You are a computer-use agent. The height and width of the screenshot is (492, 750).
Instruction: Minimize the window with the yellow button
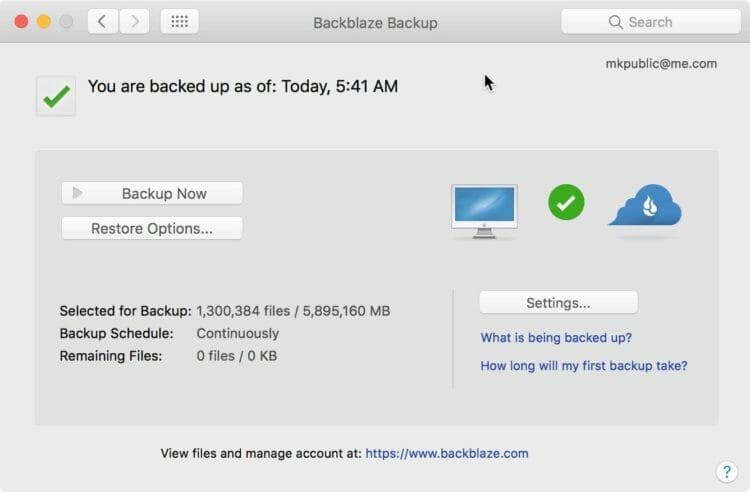pos(44,22)
